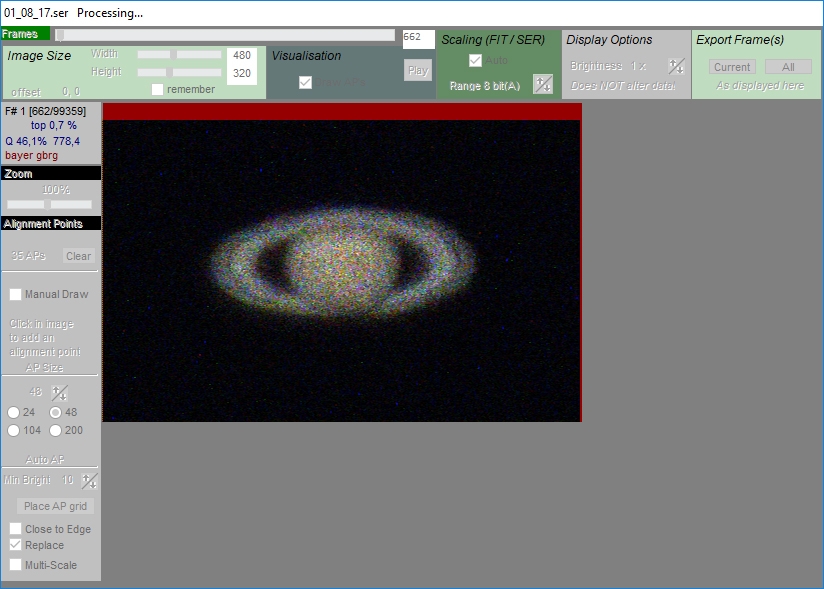Select AP size 24 radio button

coord(14,412)
